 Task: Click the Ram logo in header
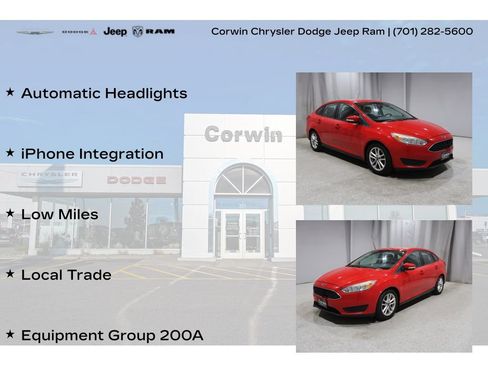[154, 32]
